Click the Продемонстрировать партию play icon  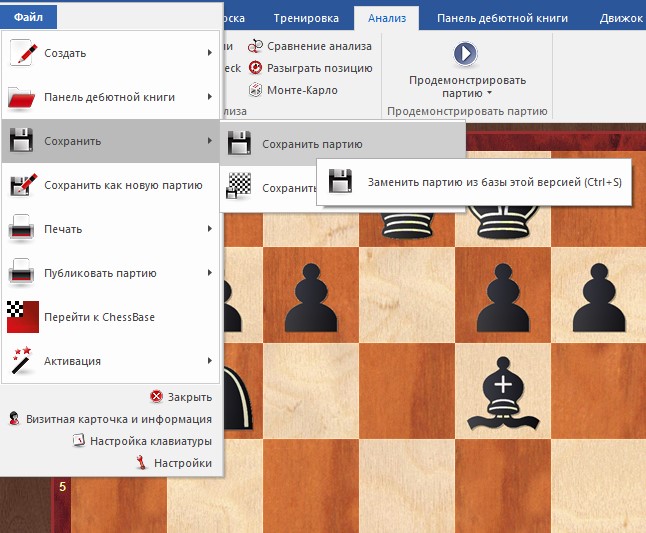pos(466,54)
